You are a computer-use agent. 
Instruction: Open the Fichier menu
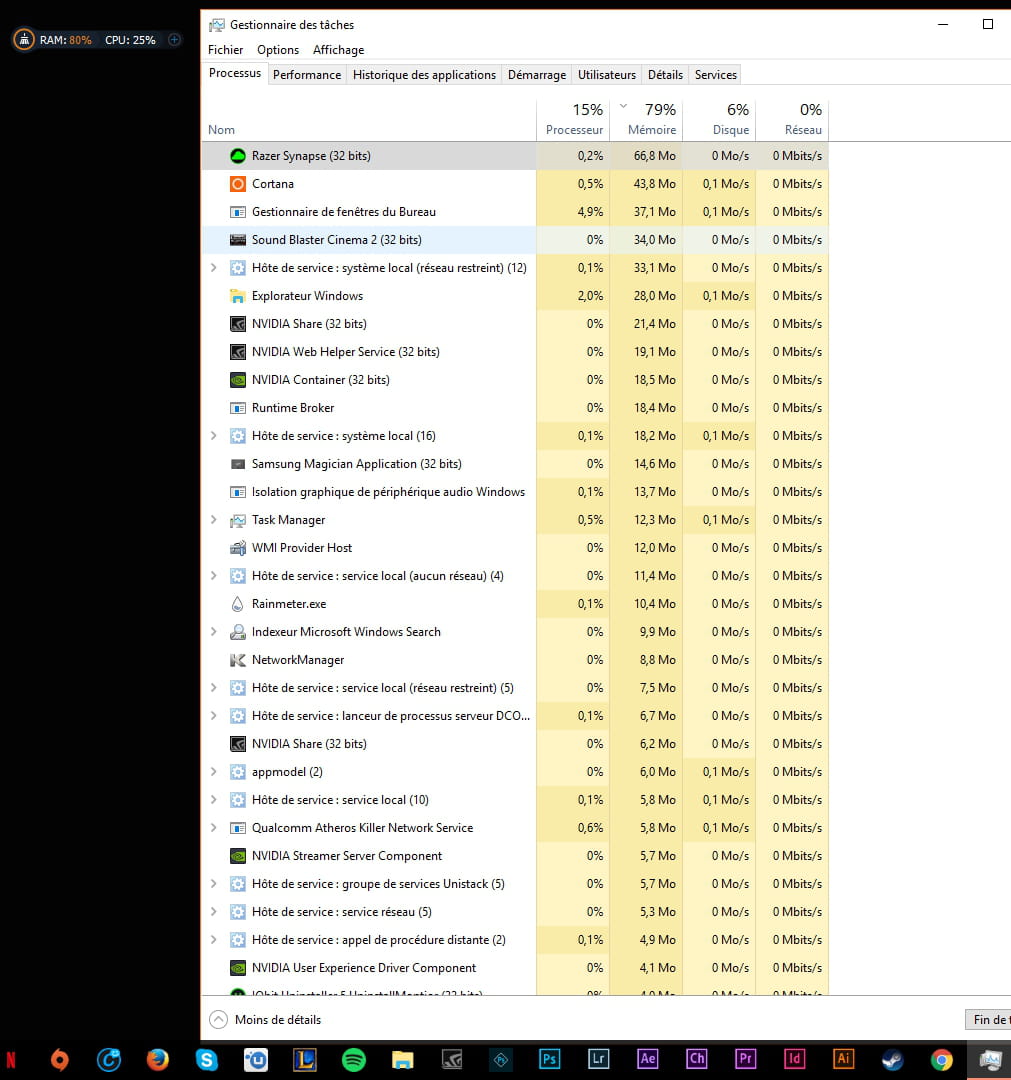click(x=225, y=50)
